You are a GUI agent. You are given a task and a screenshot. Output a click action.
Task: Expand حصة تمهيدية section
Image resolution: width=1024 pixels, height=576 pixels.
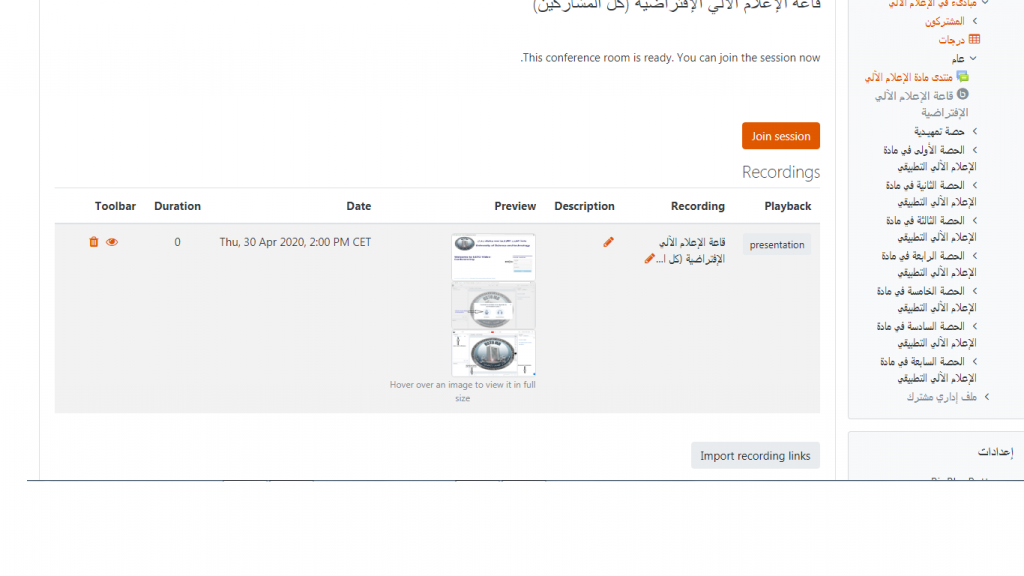coord(975,131)
